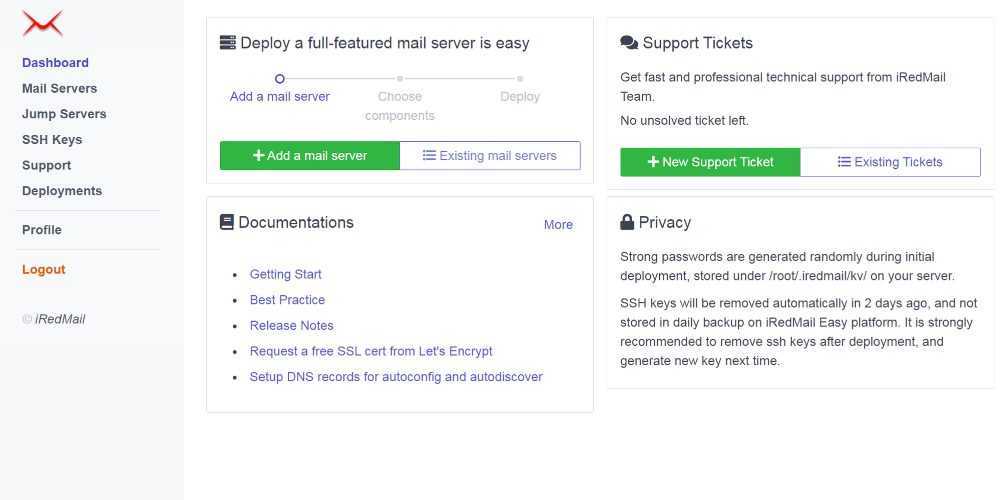Click the plus icon in New Support Ticket
Image resolution: width=1000 pixels, height=500 pixels.
pos(653,162)
